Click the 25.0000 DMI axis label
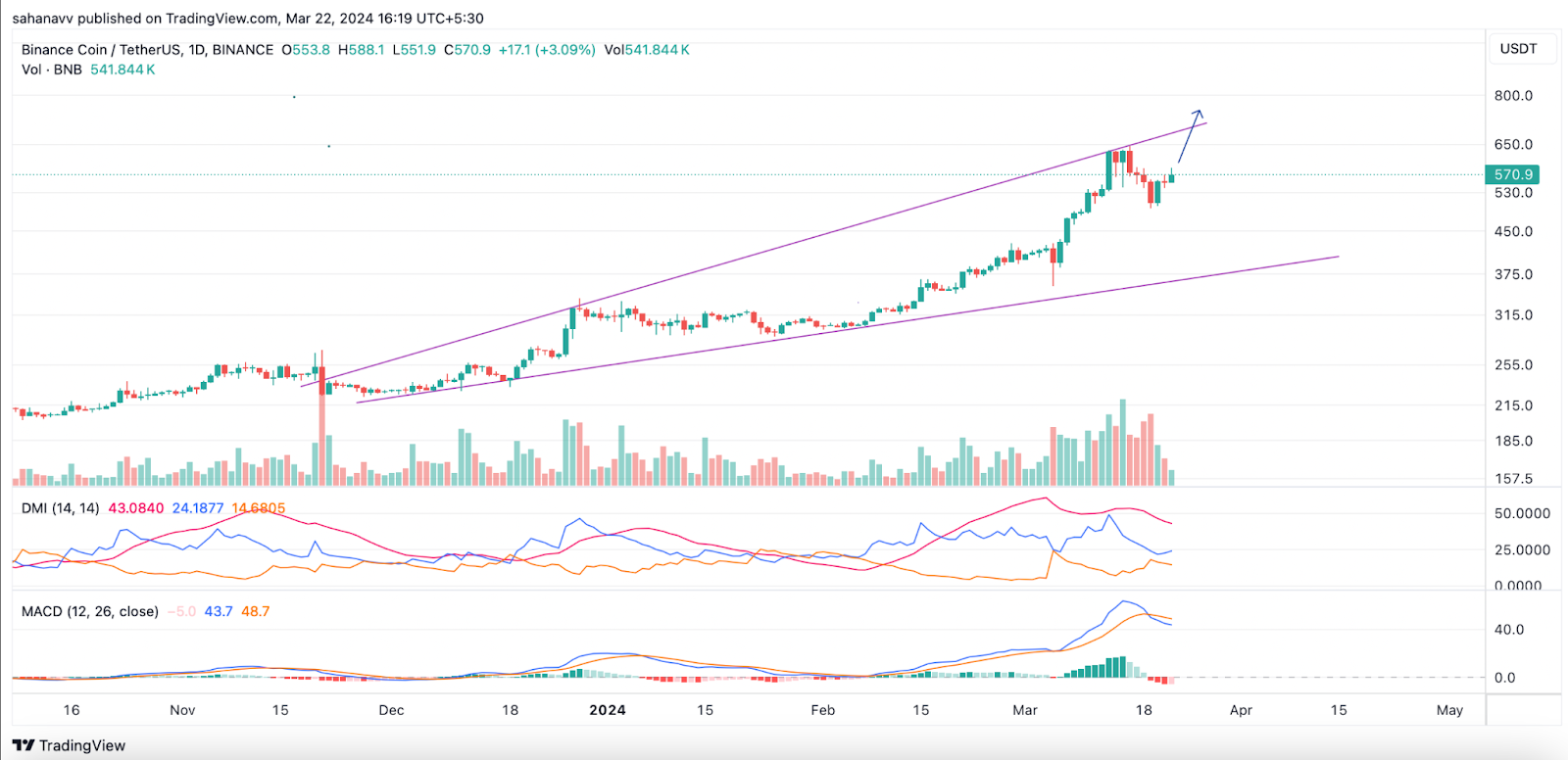Viewport: 1568px width, 760px height. [x=1522, y=549]
